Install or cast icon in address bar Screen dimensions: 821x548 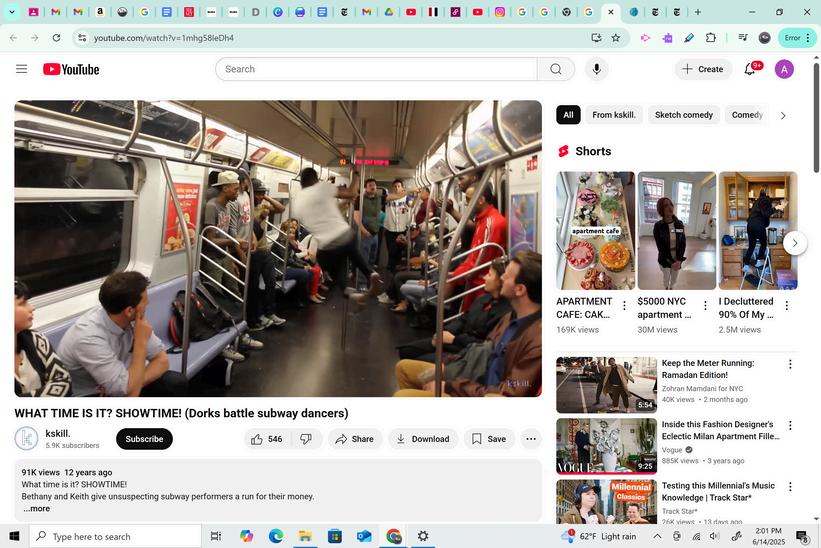click(596, 38)
